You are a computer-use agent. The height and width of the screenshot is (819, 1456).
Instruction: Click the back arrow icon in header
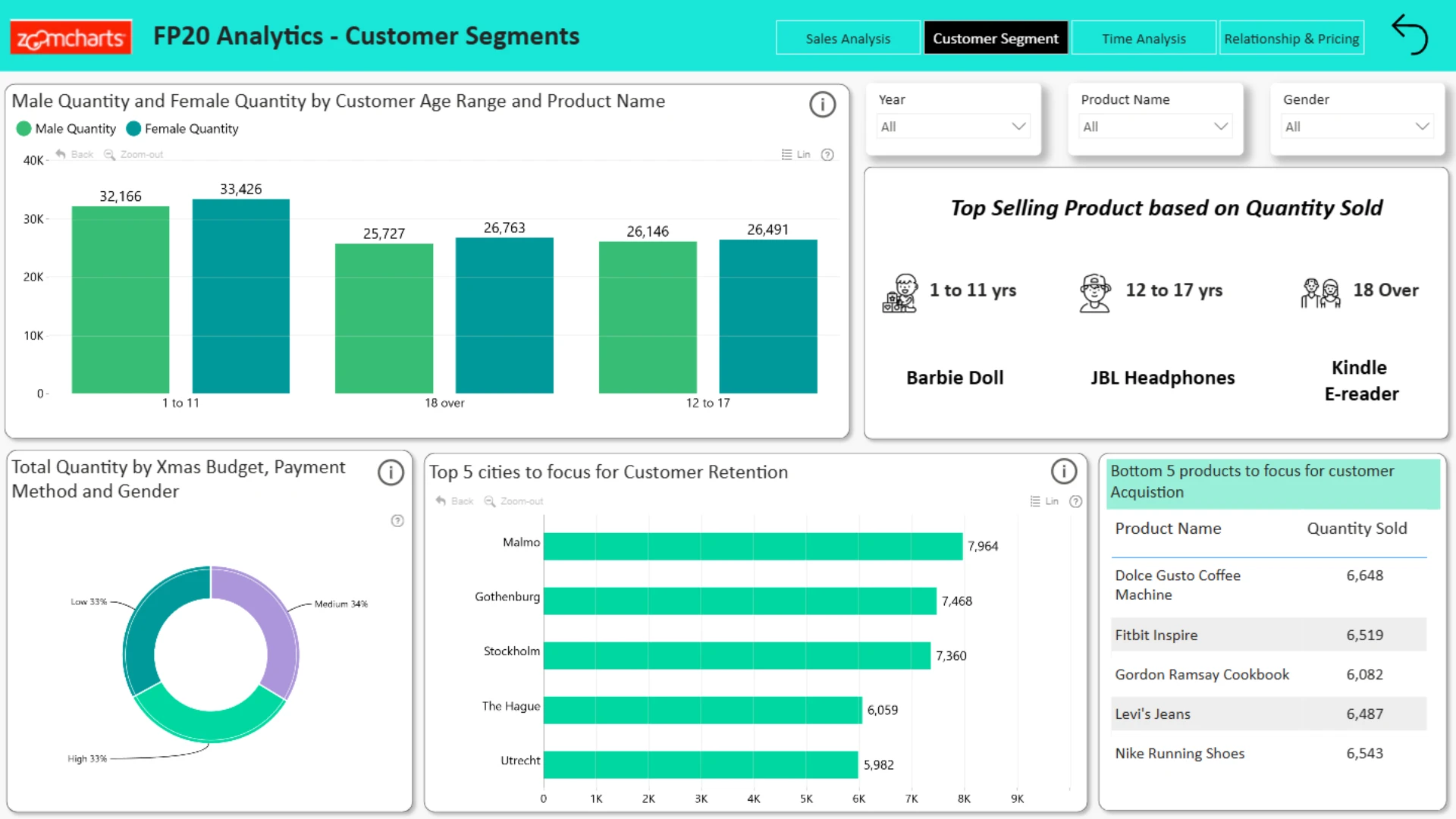tap(1410, 35)
